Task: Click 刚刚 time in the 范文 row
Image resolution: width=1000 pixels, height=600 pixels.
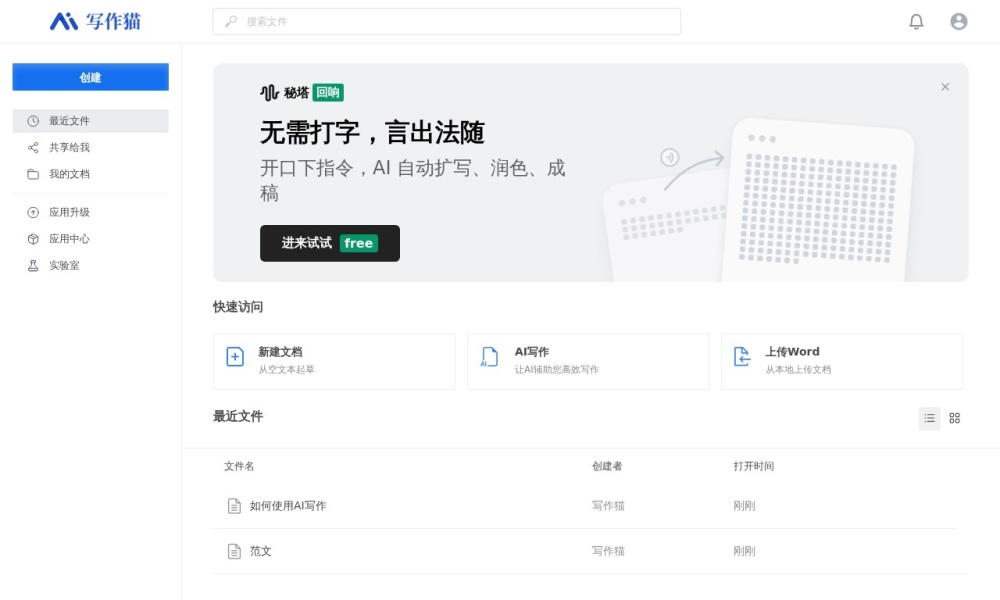Action: point(744,551)
